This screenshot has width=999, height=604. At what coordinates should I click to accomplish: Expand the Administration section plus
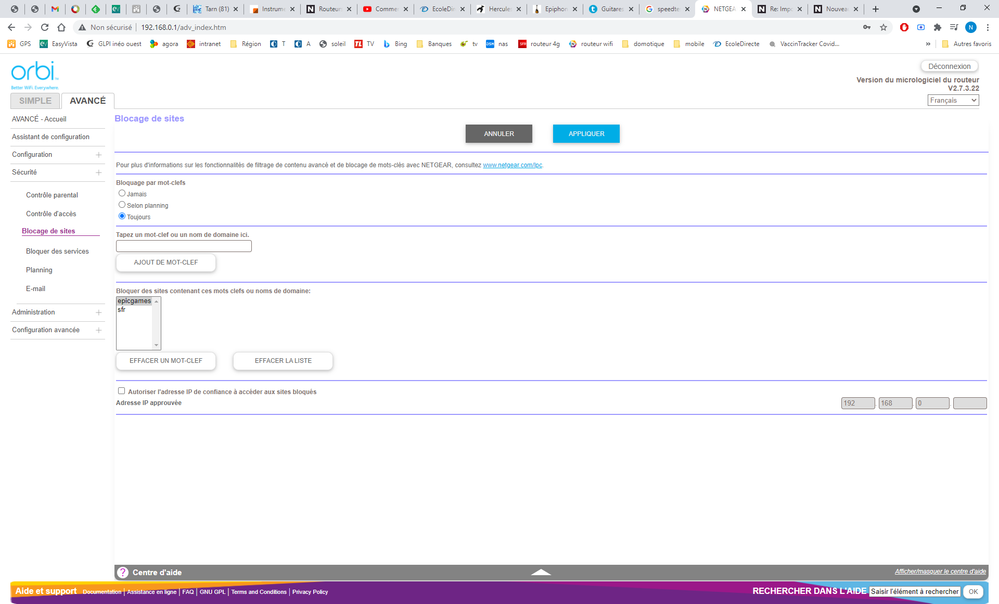pyautogui.click(x=98, y=312)
